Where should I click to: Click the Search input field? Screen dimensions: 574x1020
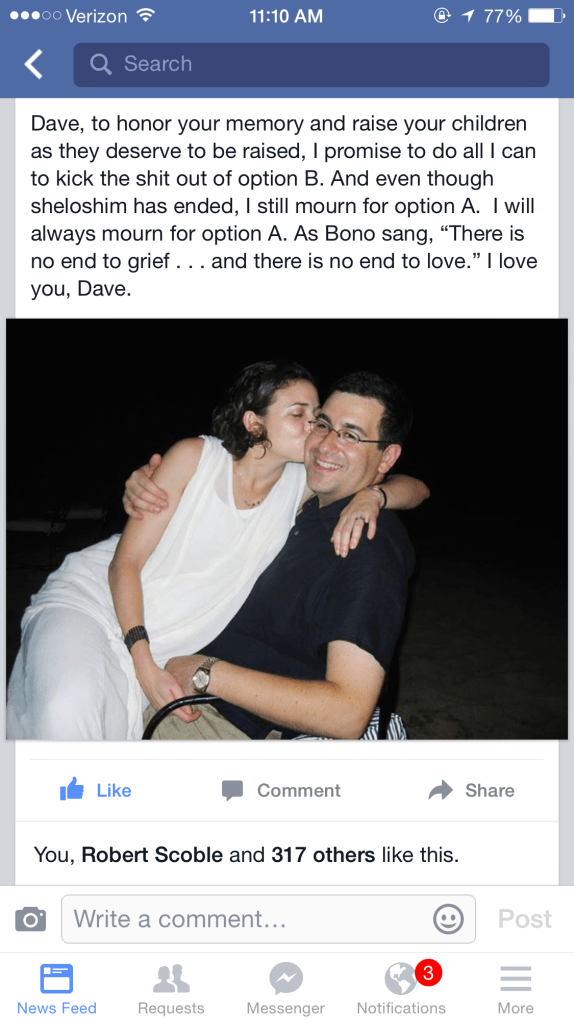point(311,64)
